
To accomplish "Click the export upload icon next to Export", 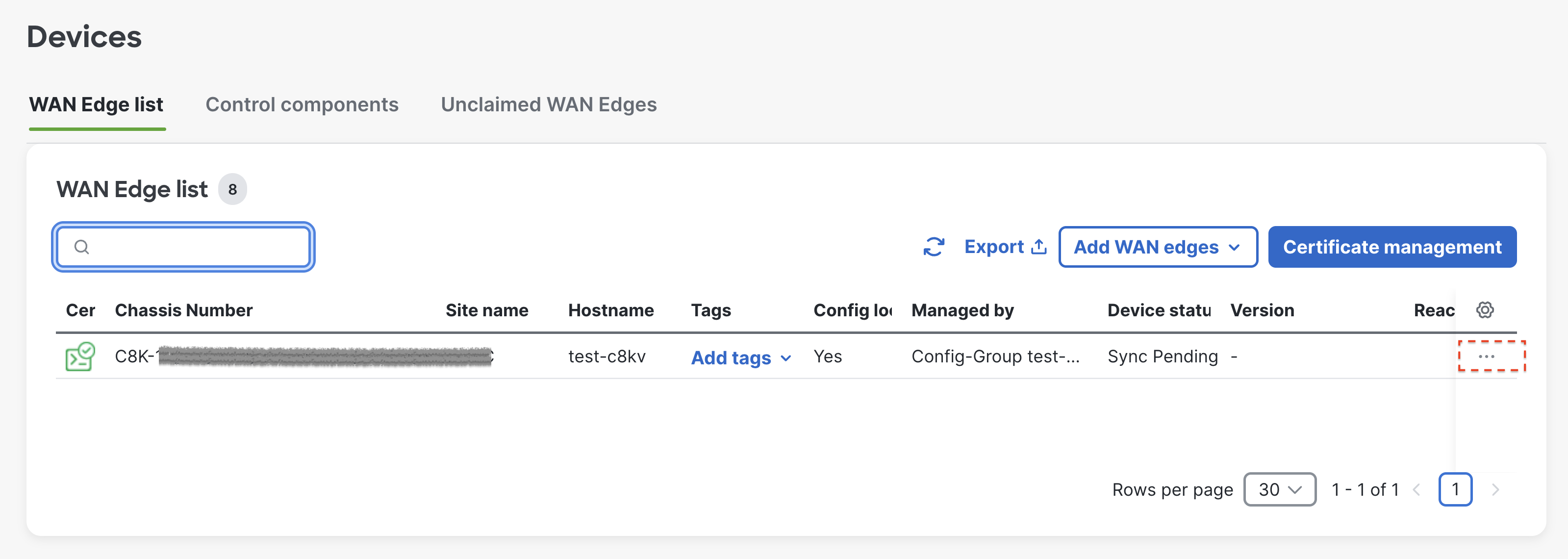I will point(1039,246).
